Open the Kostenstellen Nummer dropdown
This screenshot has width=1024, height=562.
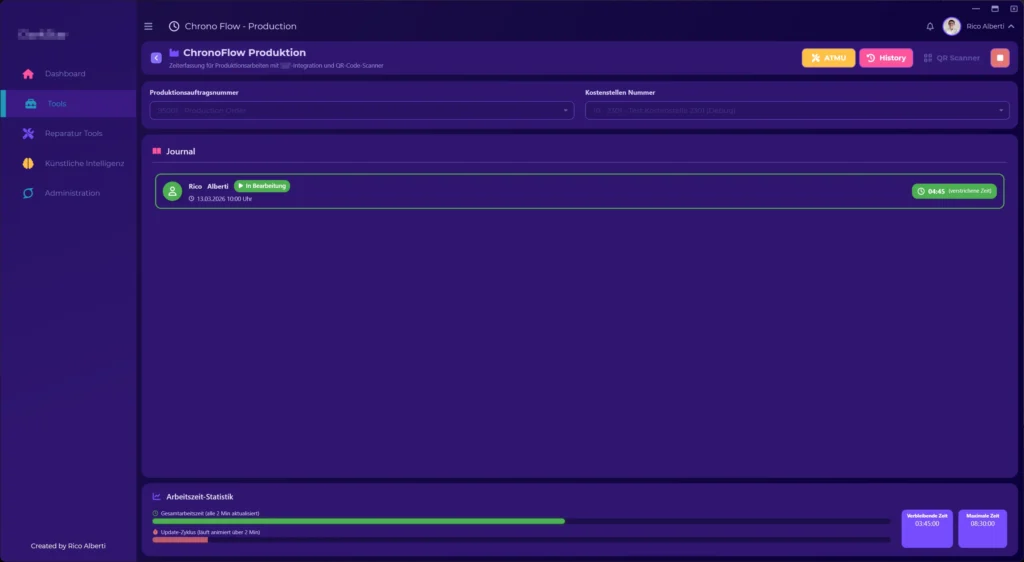(797, 110)
